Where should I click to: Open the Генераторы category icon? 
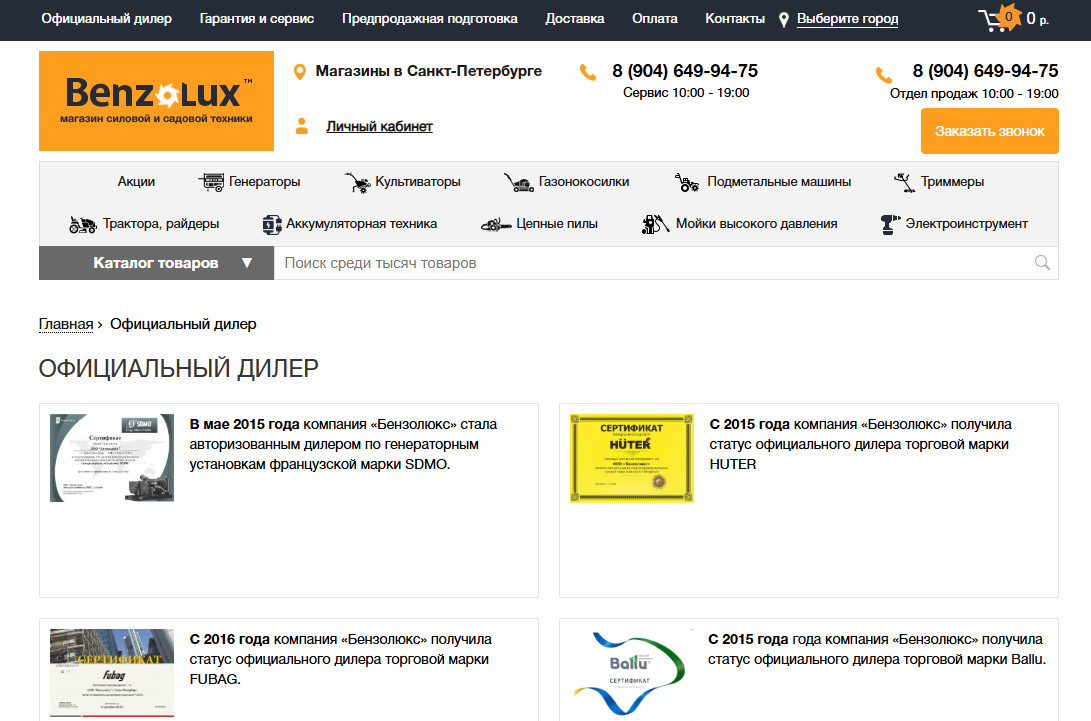tap(212, 181)
